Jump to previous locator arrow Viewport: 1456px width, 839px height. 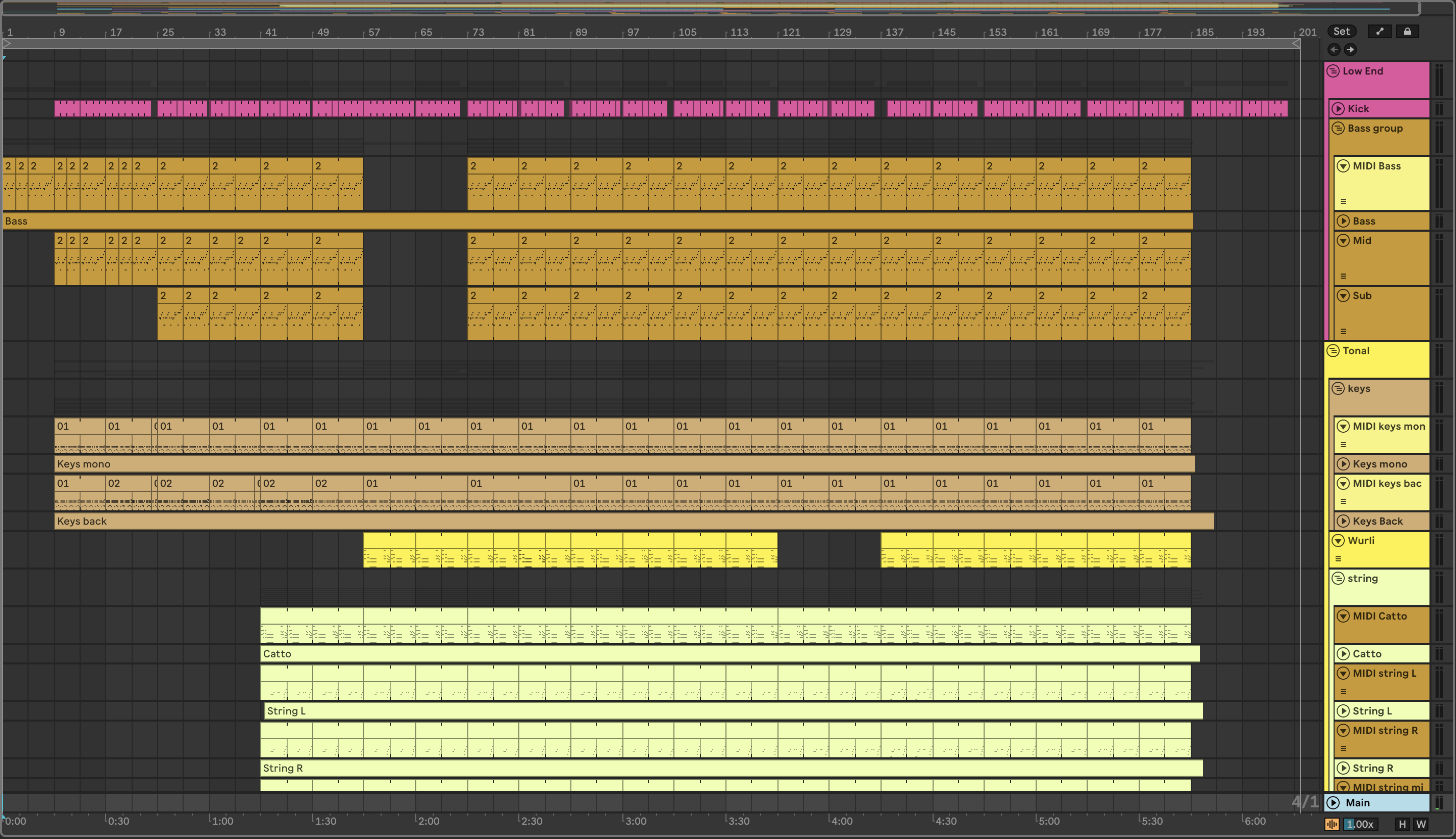1334,50
